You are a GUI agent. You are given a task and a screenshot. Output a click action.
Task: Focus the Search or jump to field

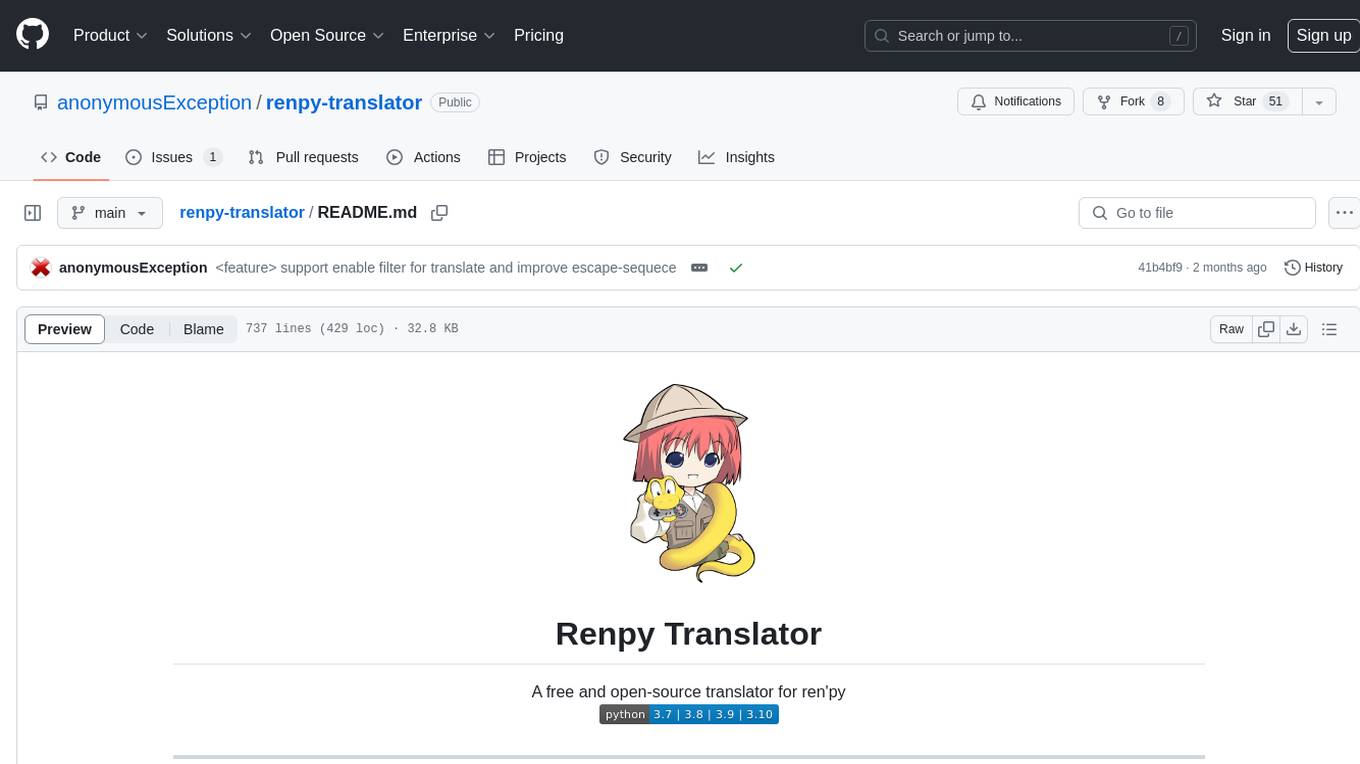(1031, 36)
